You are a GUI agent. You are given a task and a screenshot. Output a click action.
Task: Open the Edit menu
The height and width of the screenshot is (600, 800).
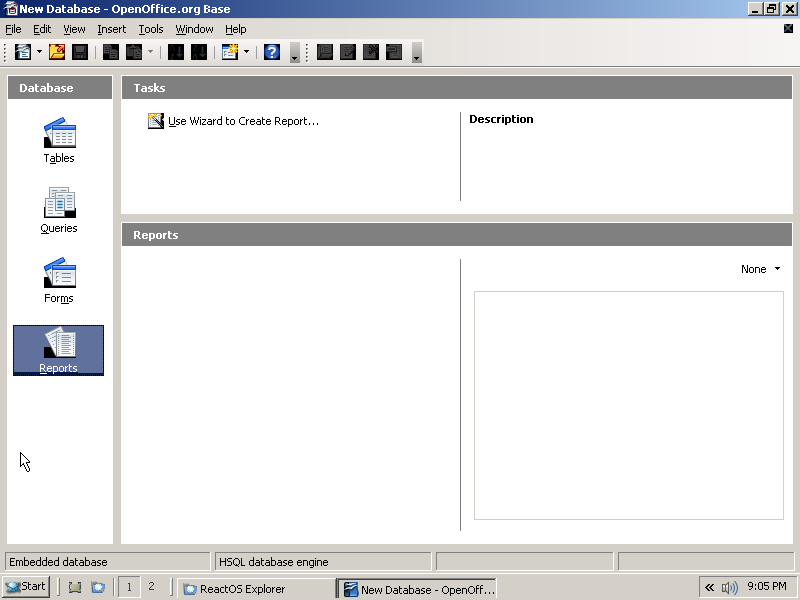(x=42, y=30)
